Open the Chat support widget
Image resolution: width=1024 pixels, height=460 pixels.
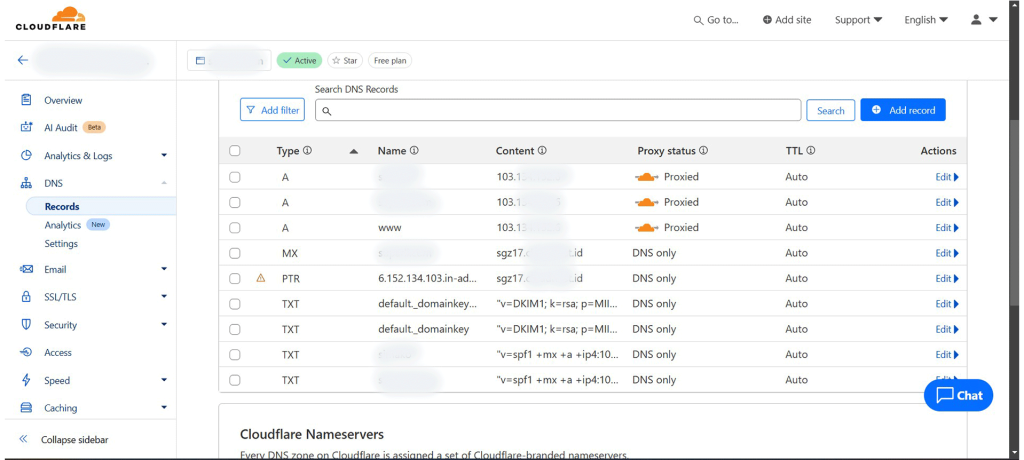click(x=958, y=395)
